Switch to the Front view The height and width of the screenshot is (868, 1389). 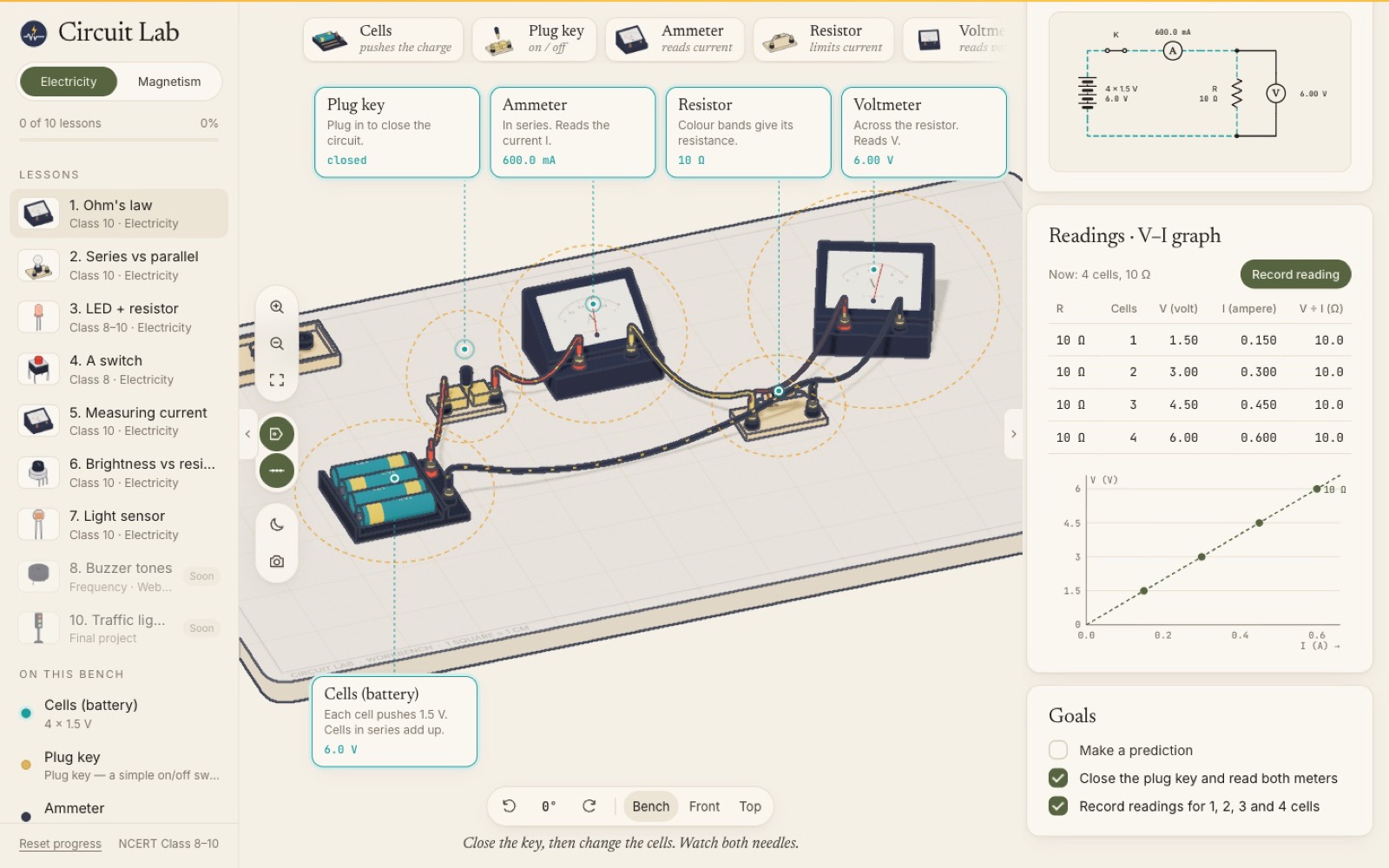704,806
